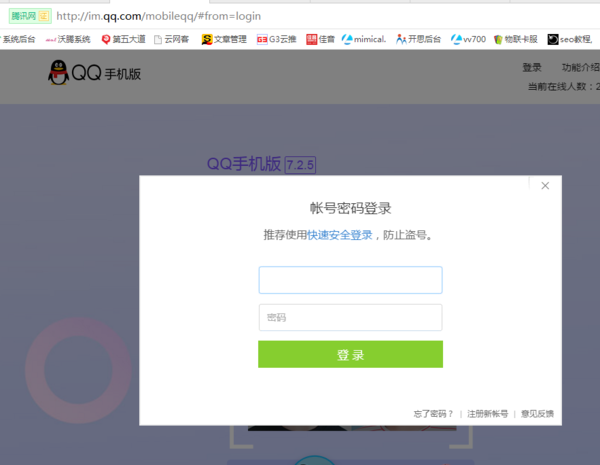Open the 系统后台 bookmark
The width and height of the screenshot is (600, 465).
(x=18, y=39)
